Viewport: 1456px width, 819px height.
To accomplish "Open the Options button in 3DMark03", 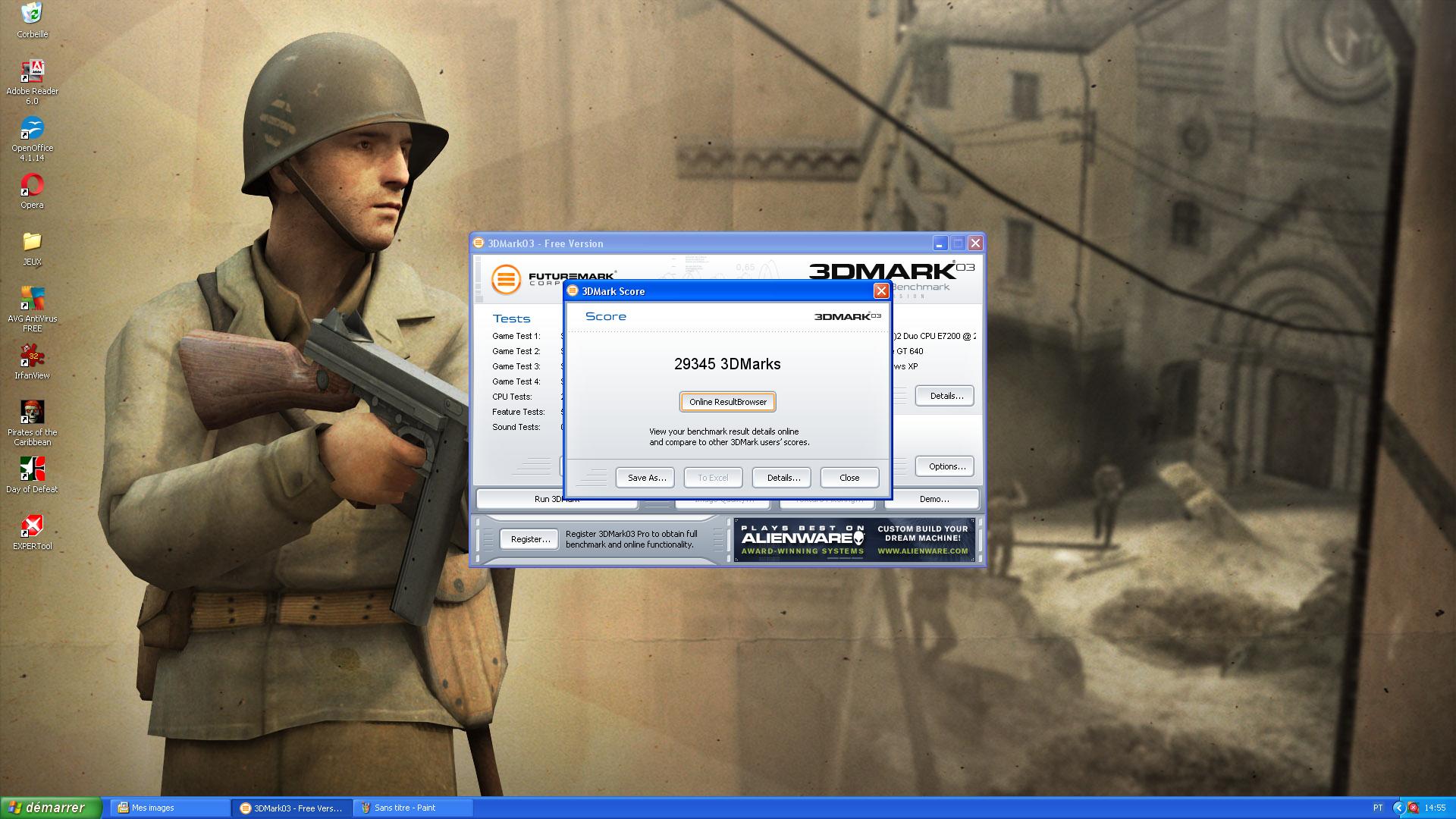I will pos(945,466).
